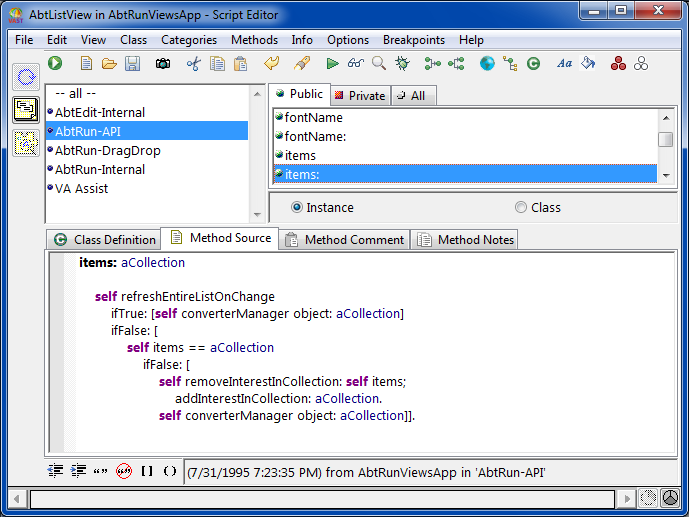The image size is (689, 517).
Task: Click the camera snapshot icon
Action: [x=162, y=64]
